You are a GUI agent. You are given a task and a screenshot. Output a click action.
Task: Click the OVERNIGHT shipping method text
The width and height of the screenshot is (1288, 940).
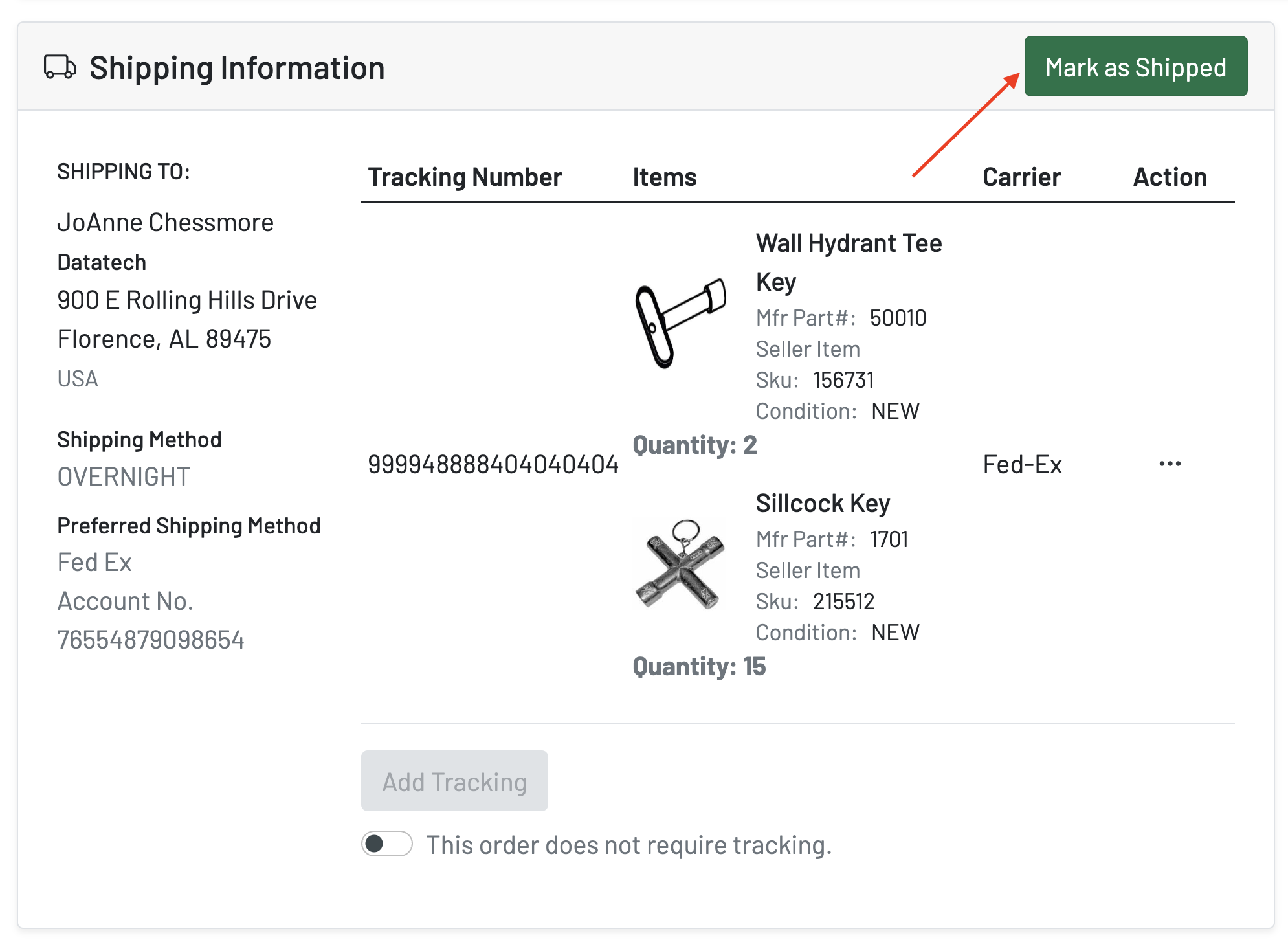pyautogui.click(x=124, y=477)
